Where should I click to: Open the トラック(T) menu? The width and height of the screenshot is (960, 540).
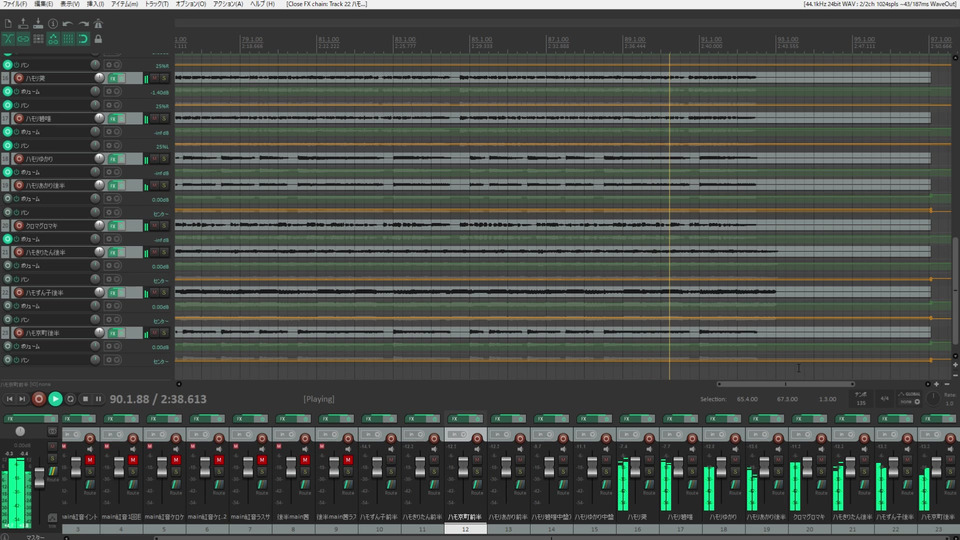(x=156, y=4)
